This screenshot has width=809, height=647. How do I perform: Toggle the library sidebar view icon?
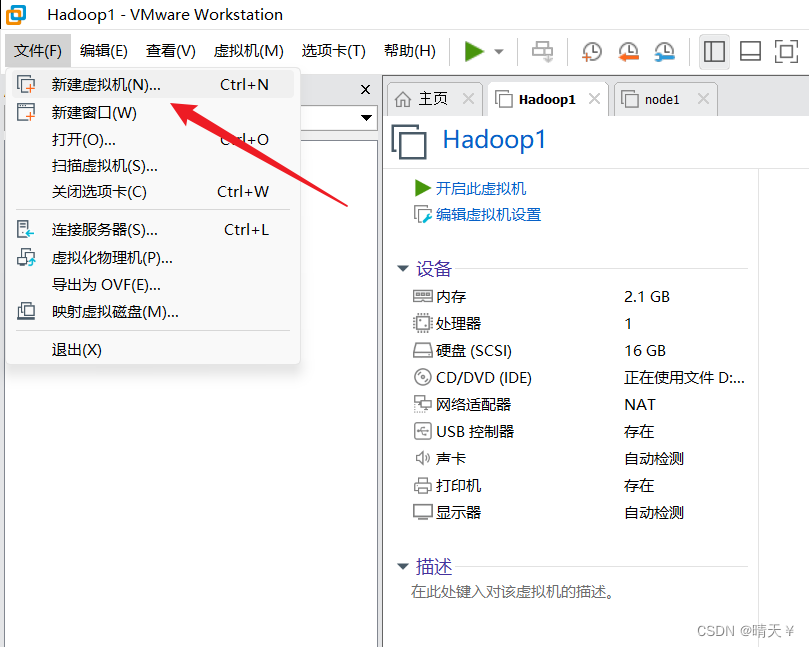(x=714, y=52)
